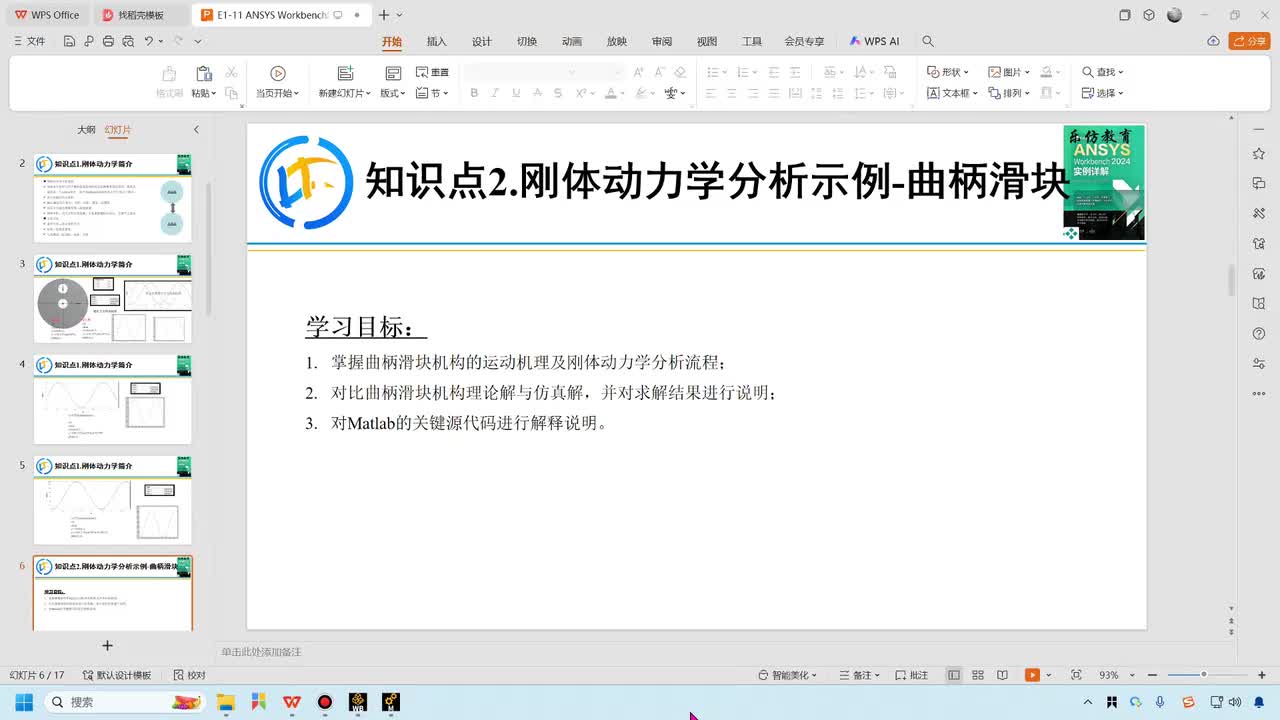Click the help question mark sidebar icon
Viewport: 1280px width, 720px height.
click(x=1259, y=333)
